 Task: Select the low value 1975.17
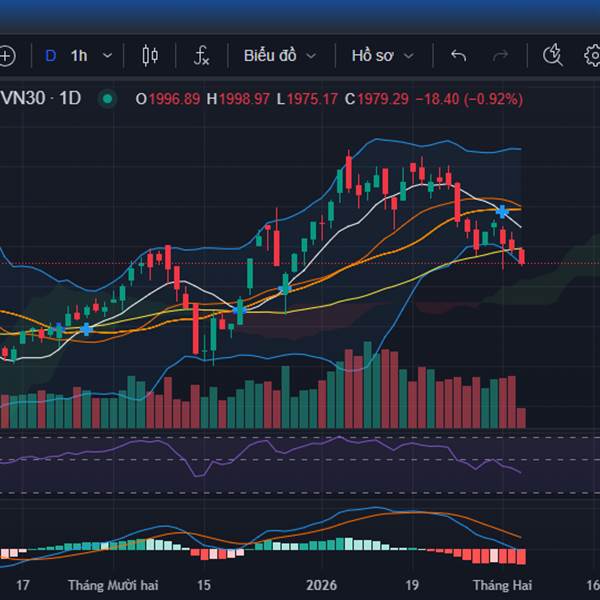click(x=312, y=99)
